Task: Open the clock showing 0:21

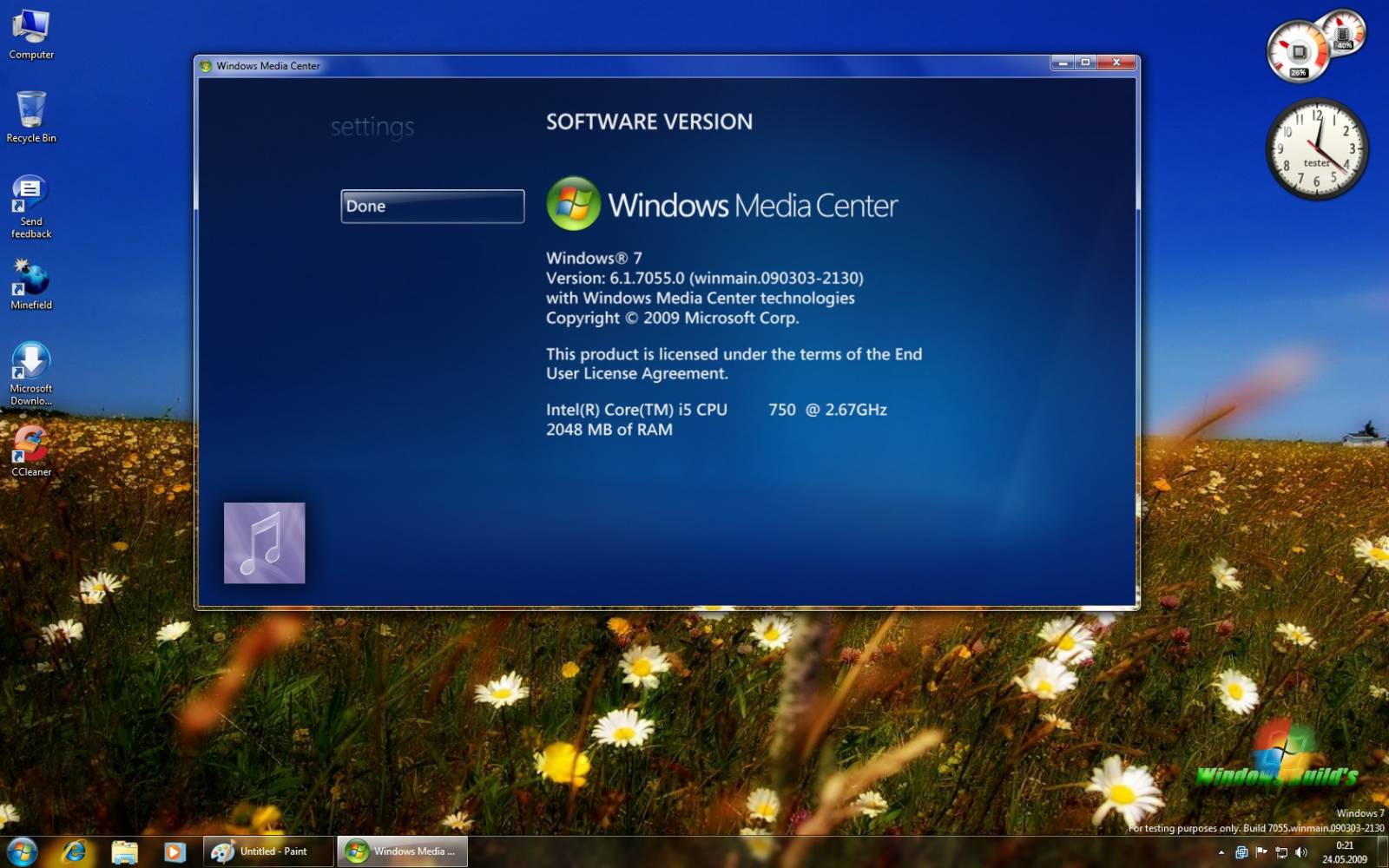Action: tap(1344, 852)
